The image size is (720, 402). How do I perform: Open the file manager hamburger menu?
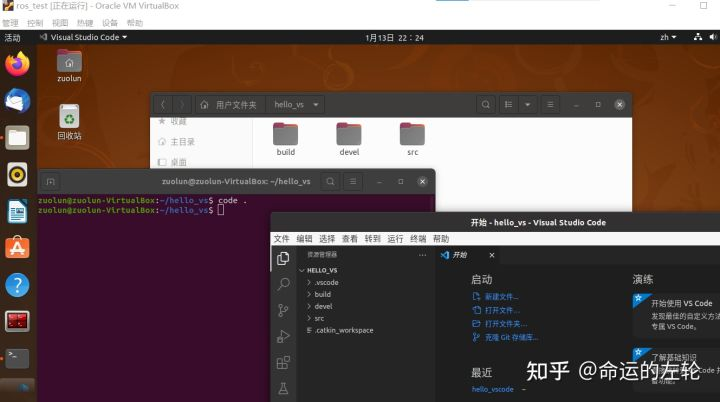(x=550, y=105)
